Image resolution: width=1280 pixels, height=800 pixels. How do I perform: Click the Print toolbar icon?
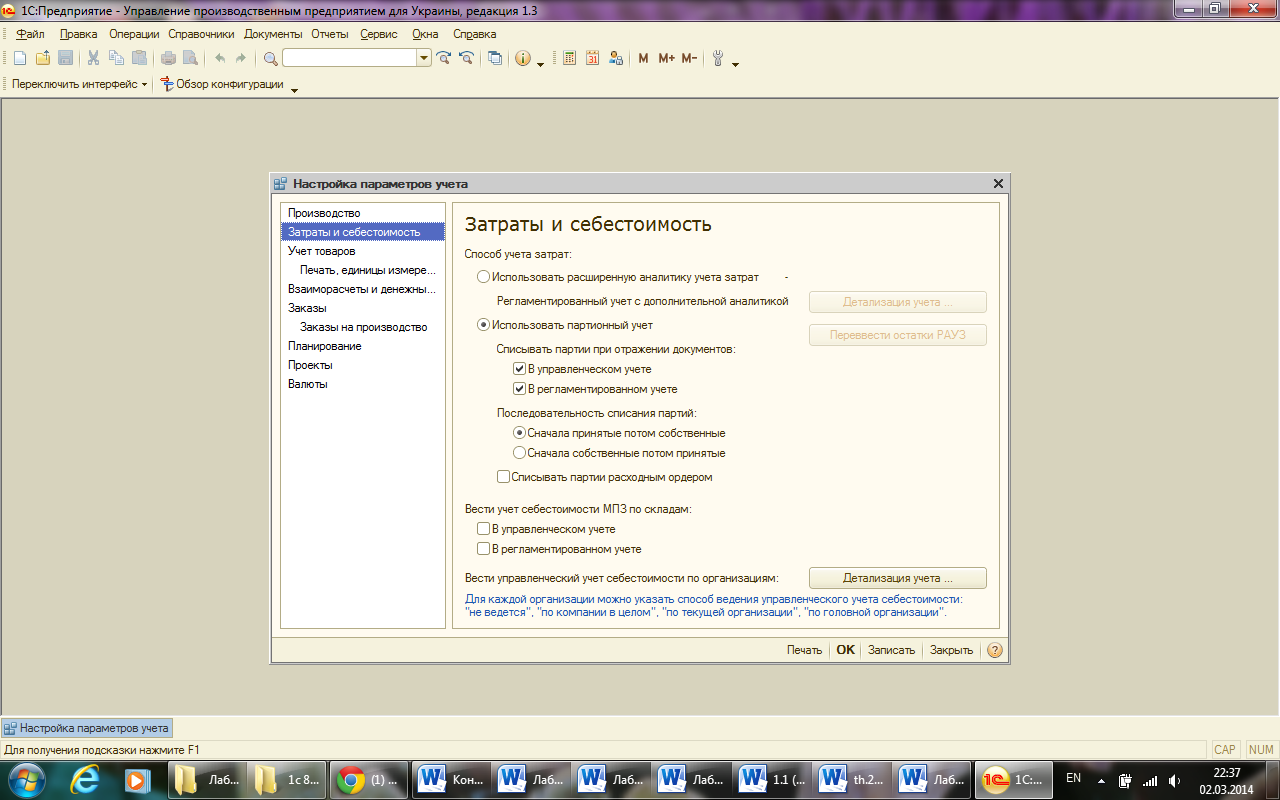[x=168, y=58]
